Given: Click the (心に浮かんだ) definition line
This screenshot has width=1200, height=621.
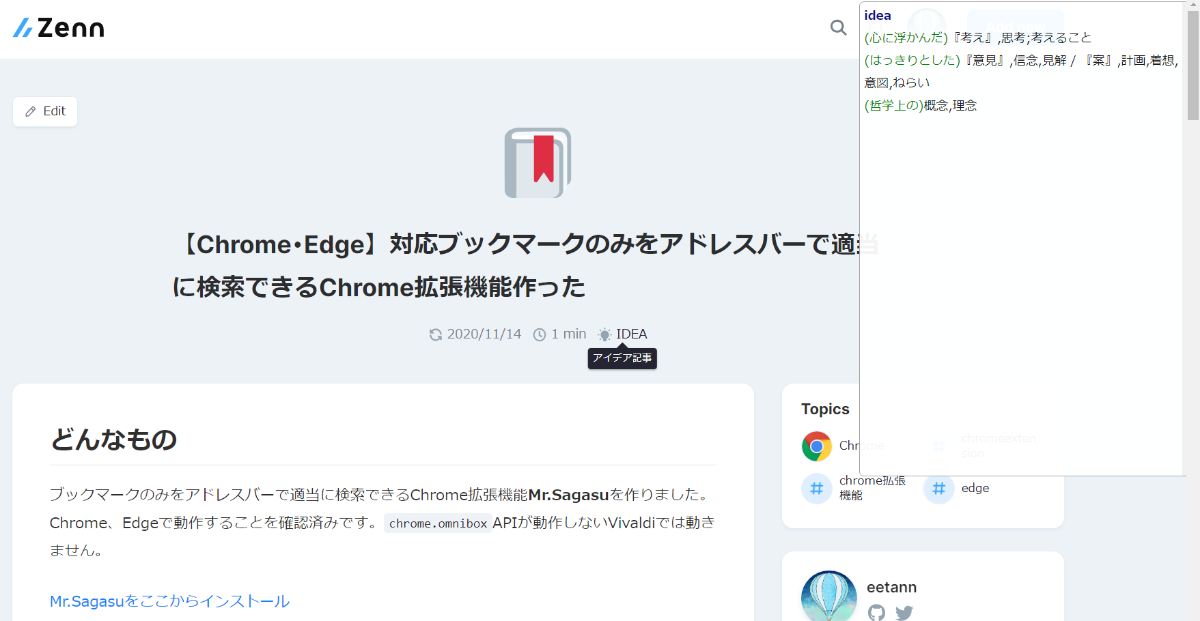Looking at the screenshot, I should click(x=978, y=37).
